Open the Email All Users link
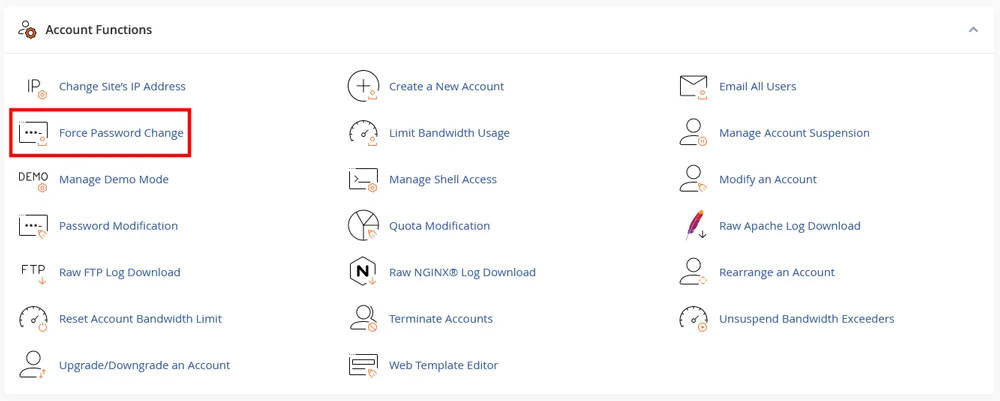1000x401 pixels. pos(758,87)
